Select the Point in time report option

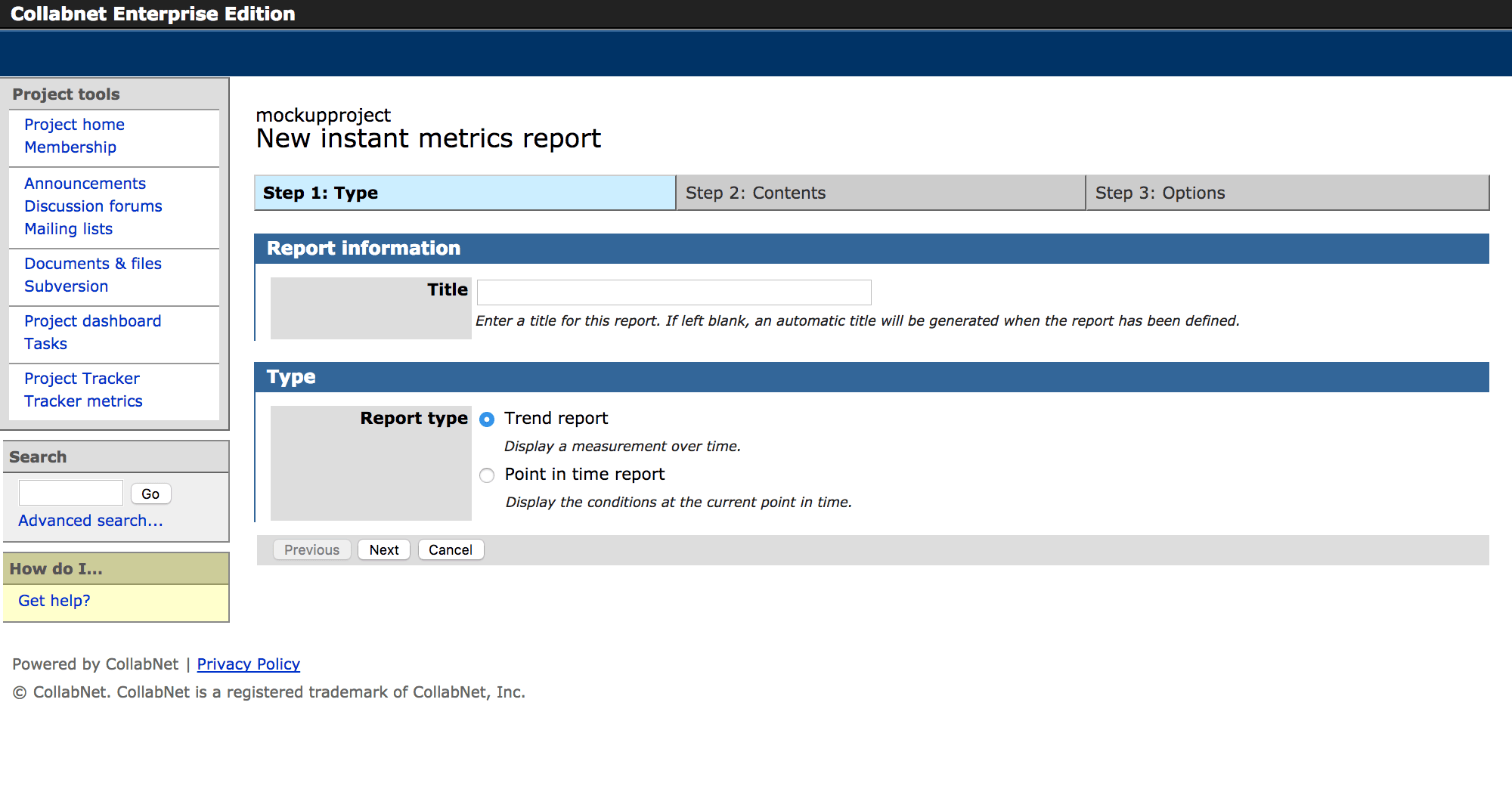[x=486, y=475]
